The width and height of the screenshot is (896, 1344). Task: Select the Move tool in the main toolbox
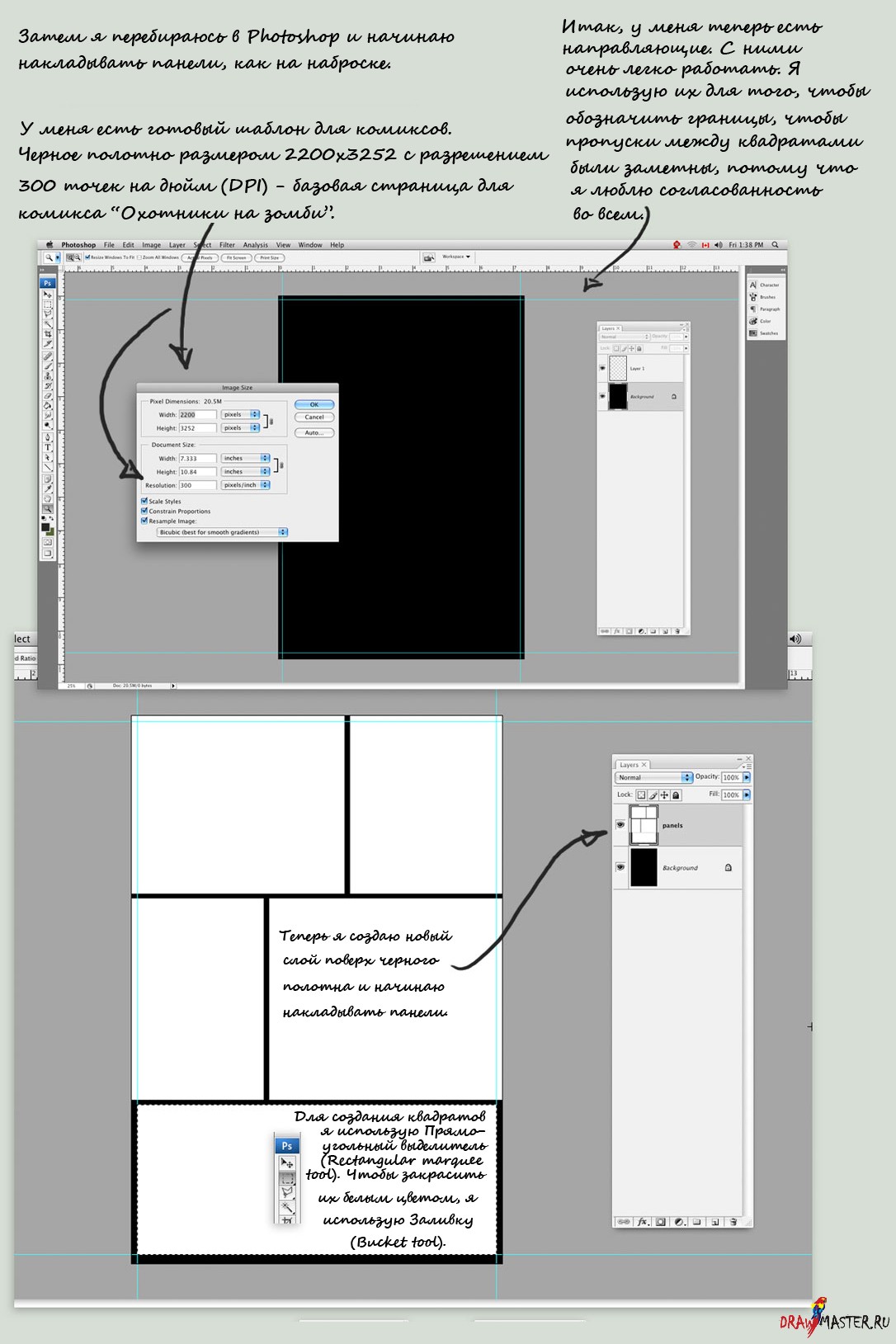click(x=48, y=294)
